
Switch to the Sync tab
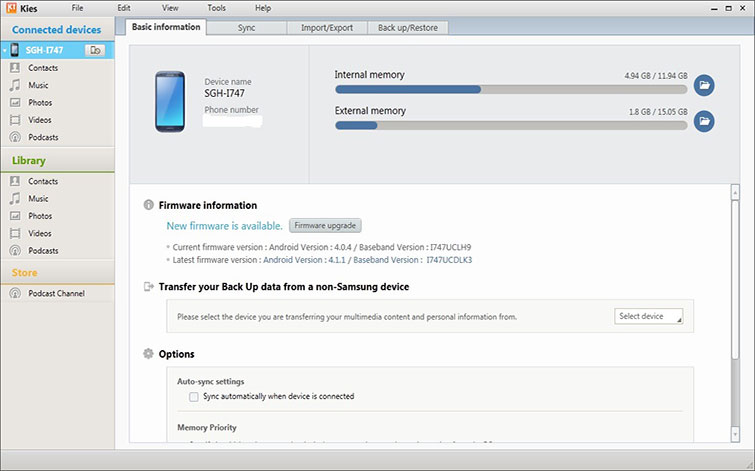pyautogui.click(x=247, y=28)
